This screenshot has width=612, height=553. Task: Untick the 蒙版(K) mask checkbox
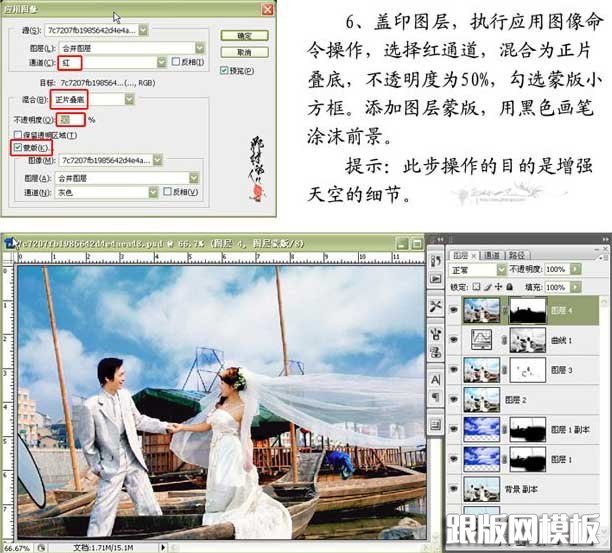(18, 148)
